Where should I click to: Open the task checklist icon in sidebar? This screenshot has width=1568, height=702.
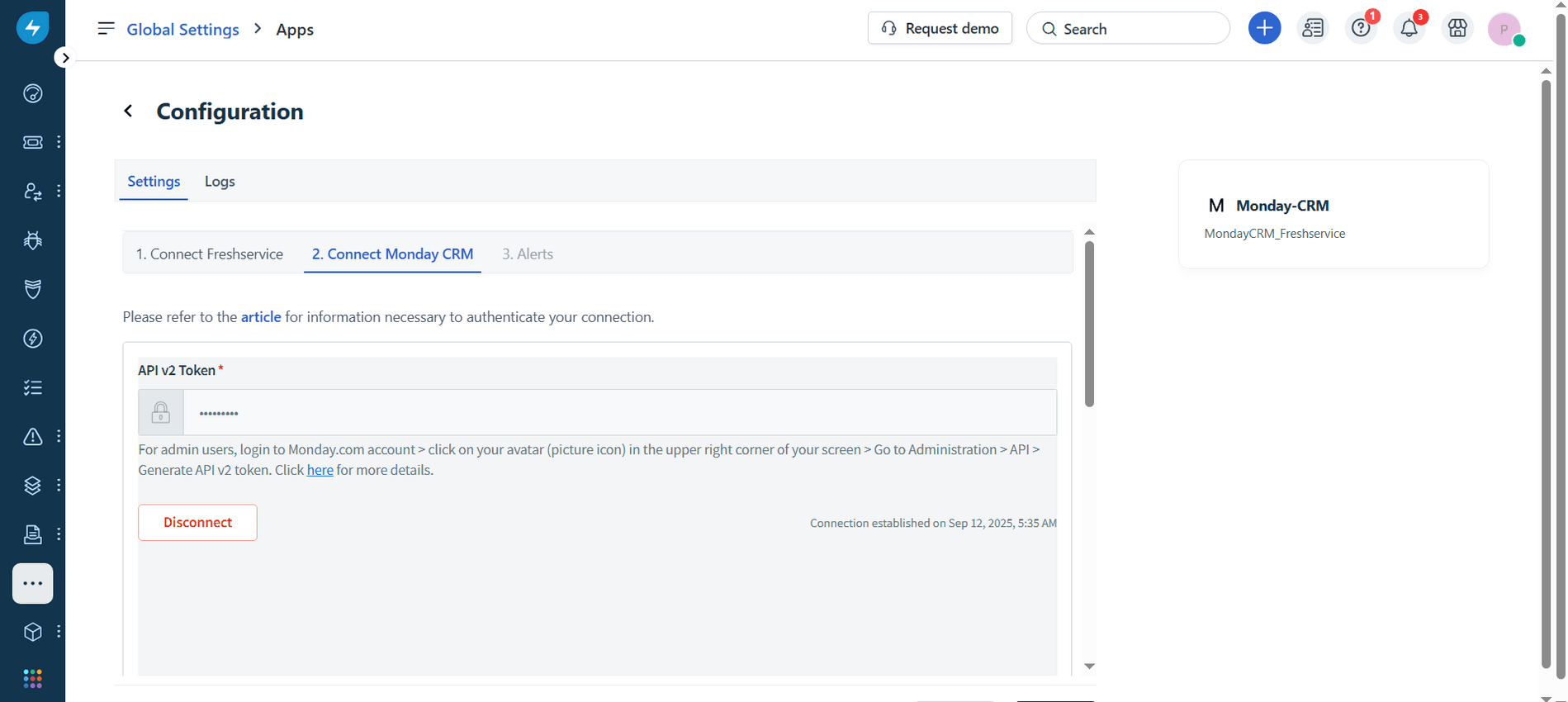(32, 387)
